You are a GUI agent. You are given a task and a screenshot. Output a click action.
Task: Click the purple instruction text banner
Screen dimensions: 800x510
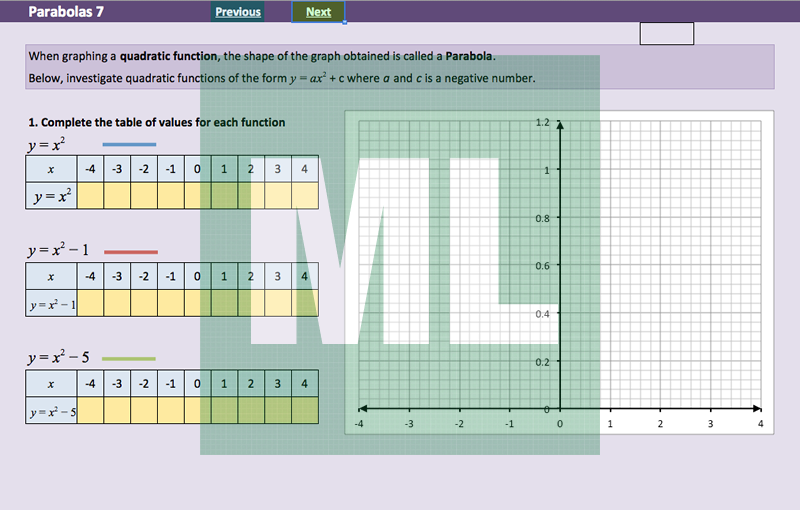(x=400, y=67)
